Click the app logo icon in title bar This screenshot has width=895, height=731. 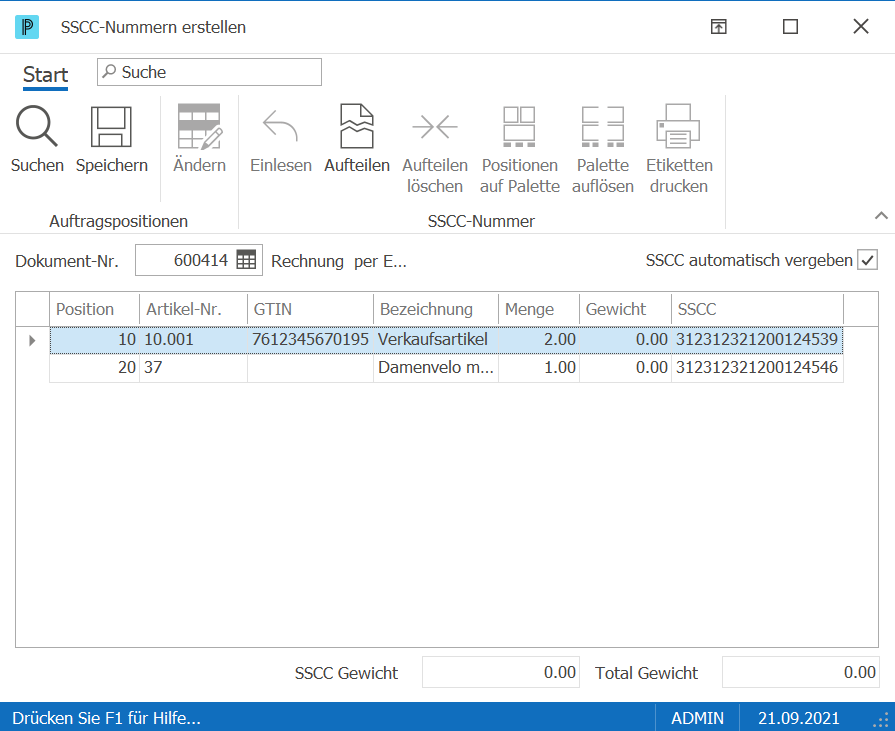pyautogui.click(x=27, y=27)
